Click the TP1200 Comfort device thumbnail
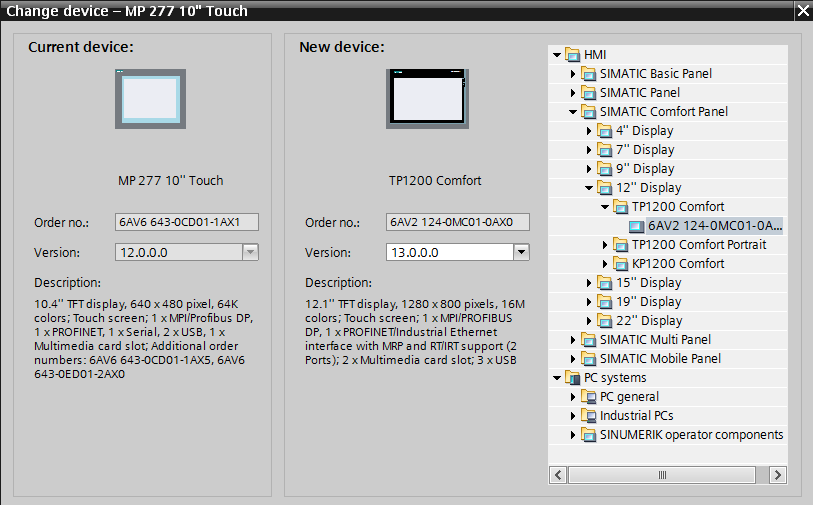The height and width of the screenshot is (505, 813). pos(427,99)
